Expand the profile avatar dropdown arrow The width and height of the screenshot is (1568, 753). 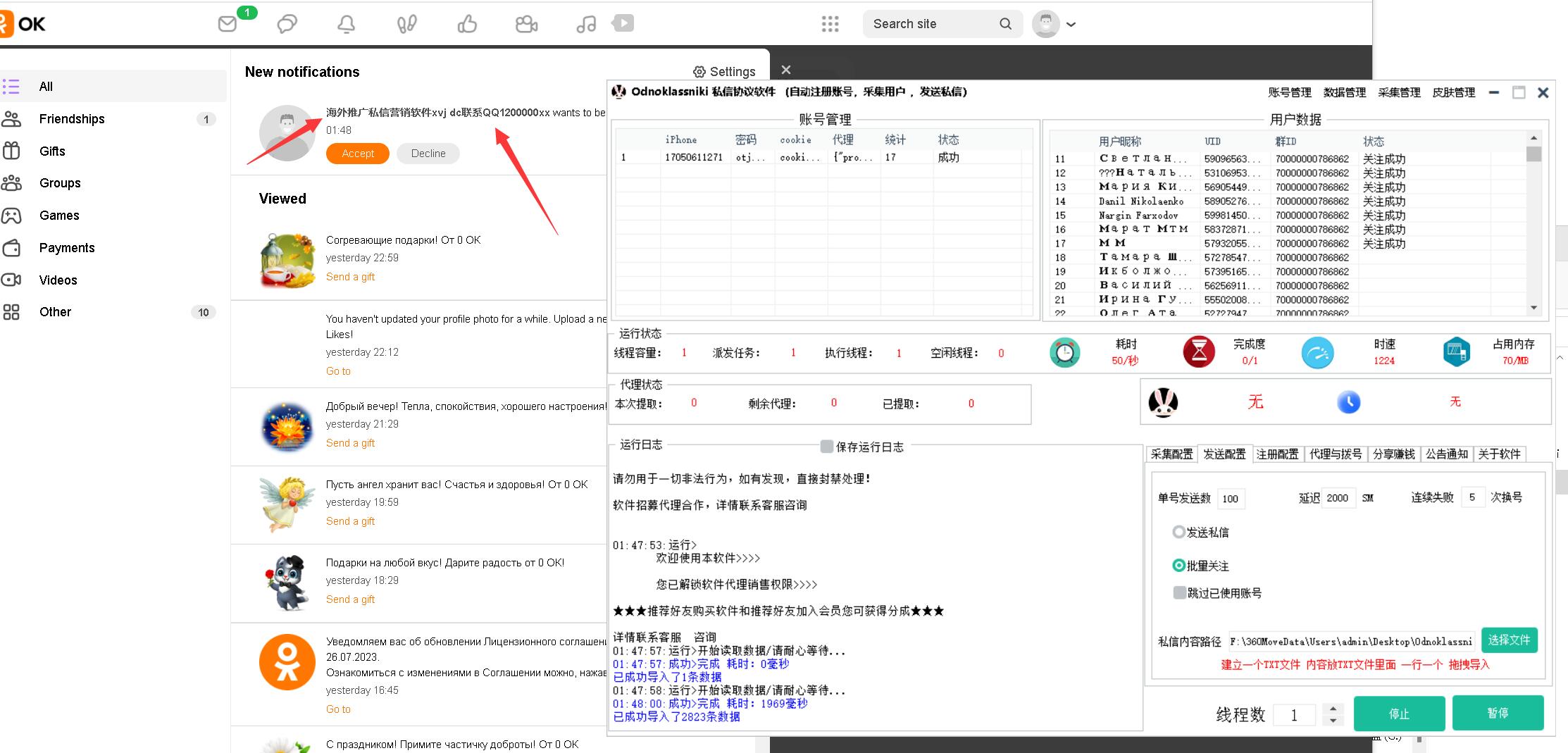point(1071,24)
